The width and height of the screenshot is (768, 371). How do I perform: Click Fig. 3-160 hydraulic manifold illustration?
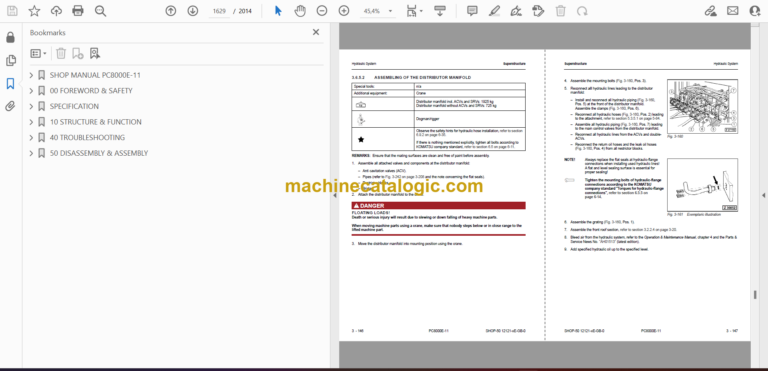point(703,105)
